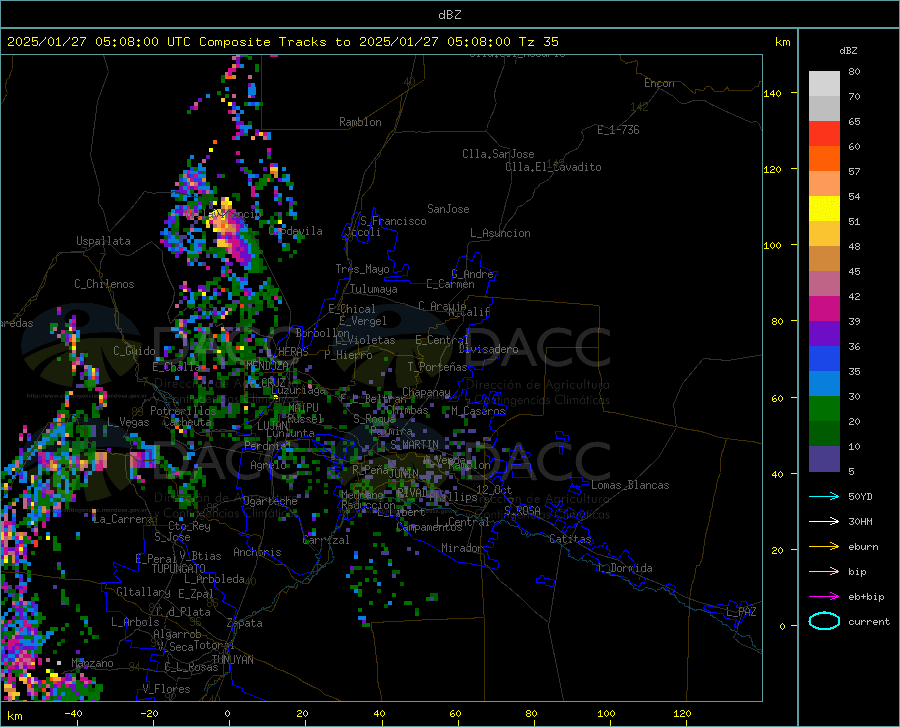
Task: Click the Zapata label
Action: click(245, 623)
